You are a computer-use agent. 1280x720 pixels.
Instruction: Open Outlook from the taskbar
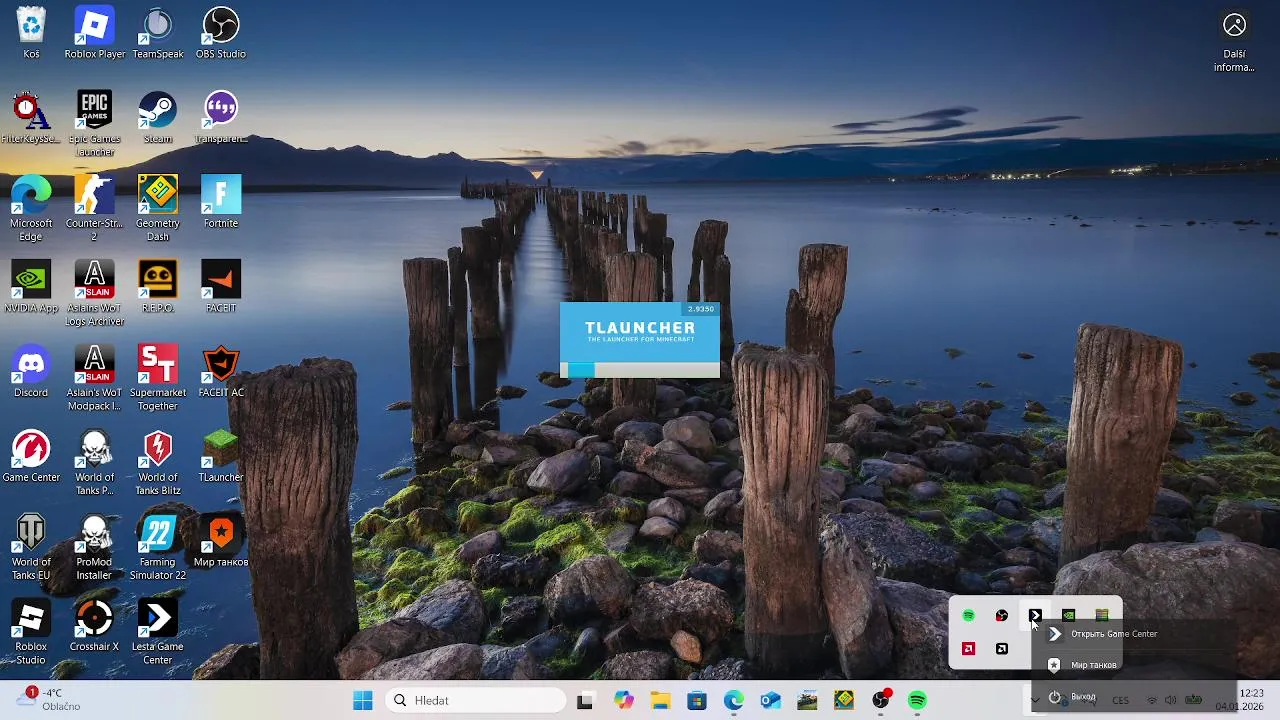pyautogui.click(x=770, y=701)
